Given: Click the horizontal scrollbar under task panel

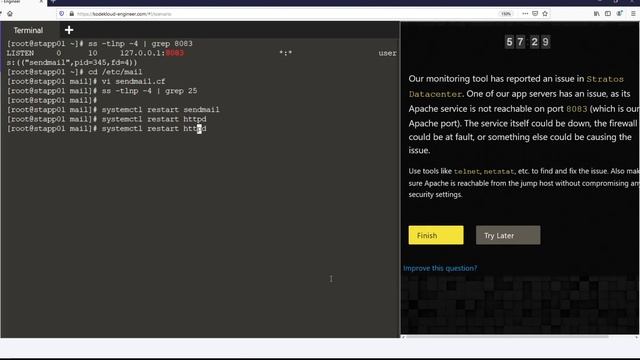Looking at the screenshot, I should 506,337.
